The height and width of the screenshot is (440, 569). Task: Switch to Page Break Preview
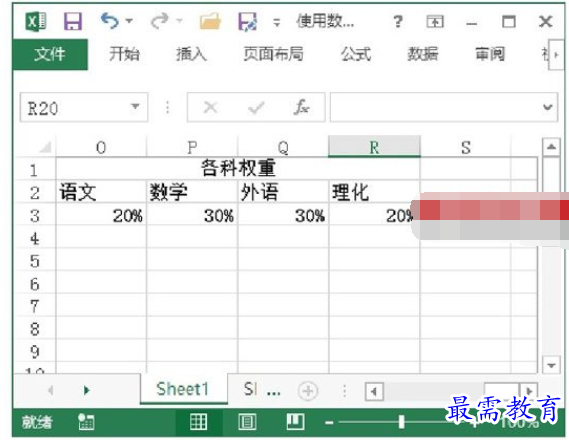(x=295, y=422)
